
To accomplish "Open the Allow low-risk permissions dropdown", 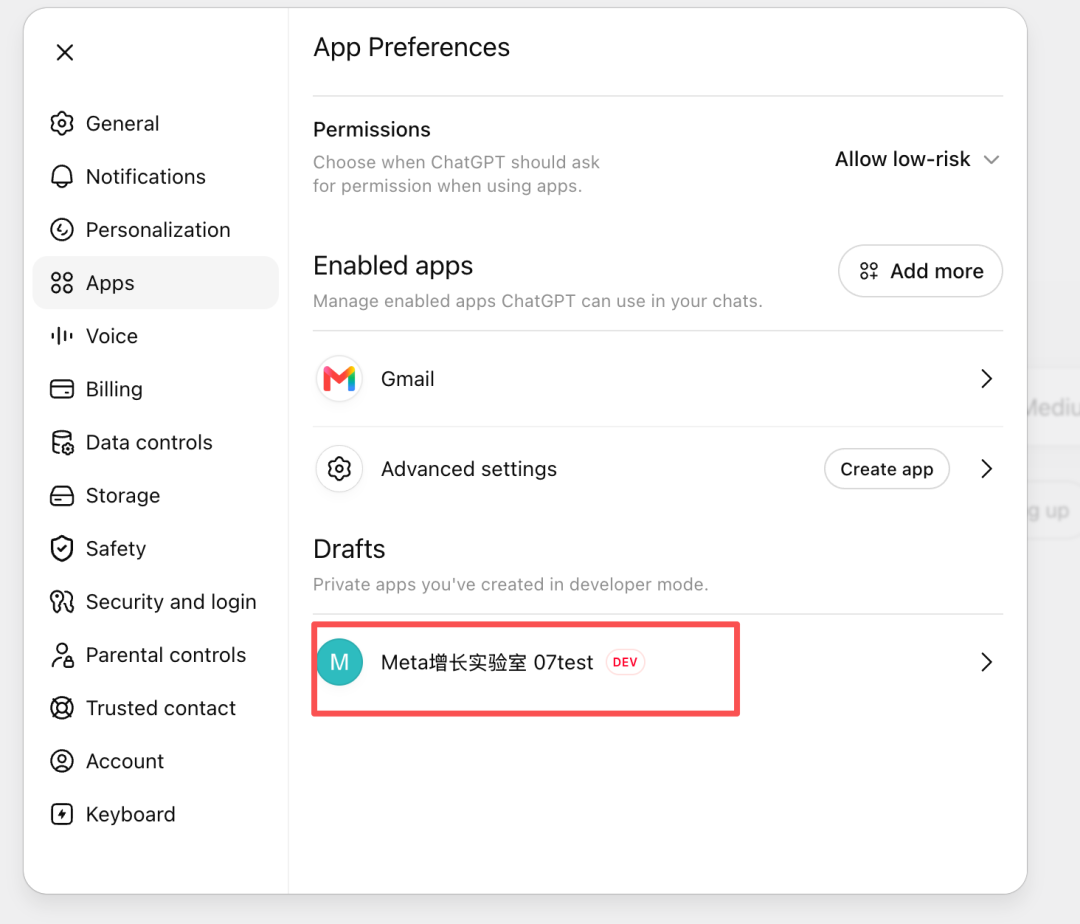I will point(917,160).
